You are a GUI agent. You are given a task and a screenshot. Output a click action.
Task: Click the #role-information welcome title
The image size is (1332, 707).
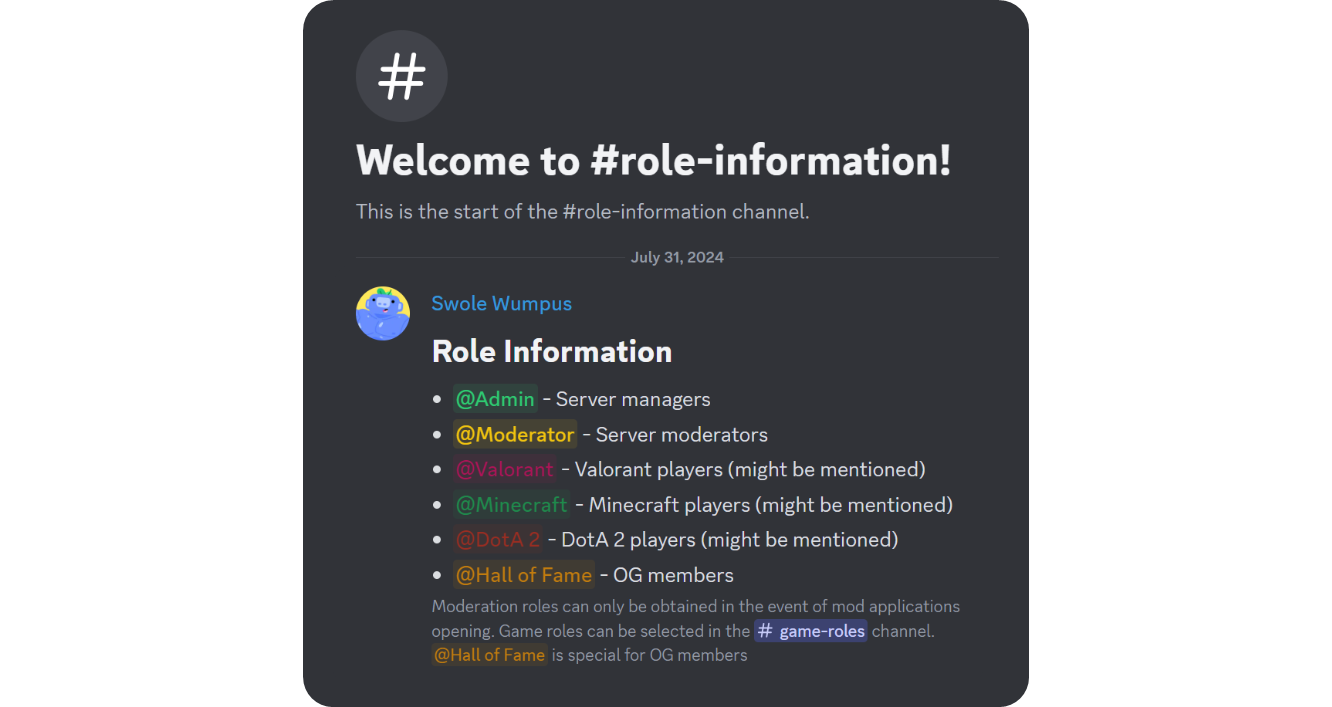(653, 160)
